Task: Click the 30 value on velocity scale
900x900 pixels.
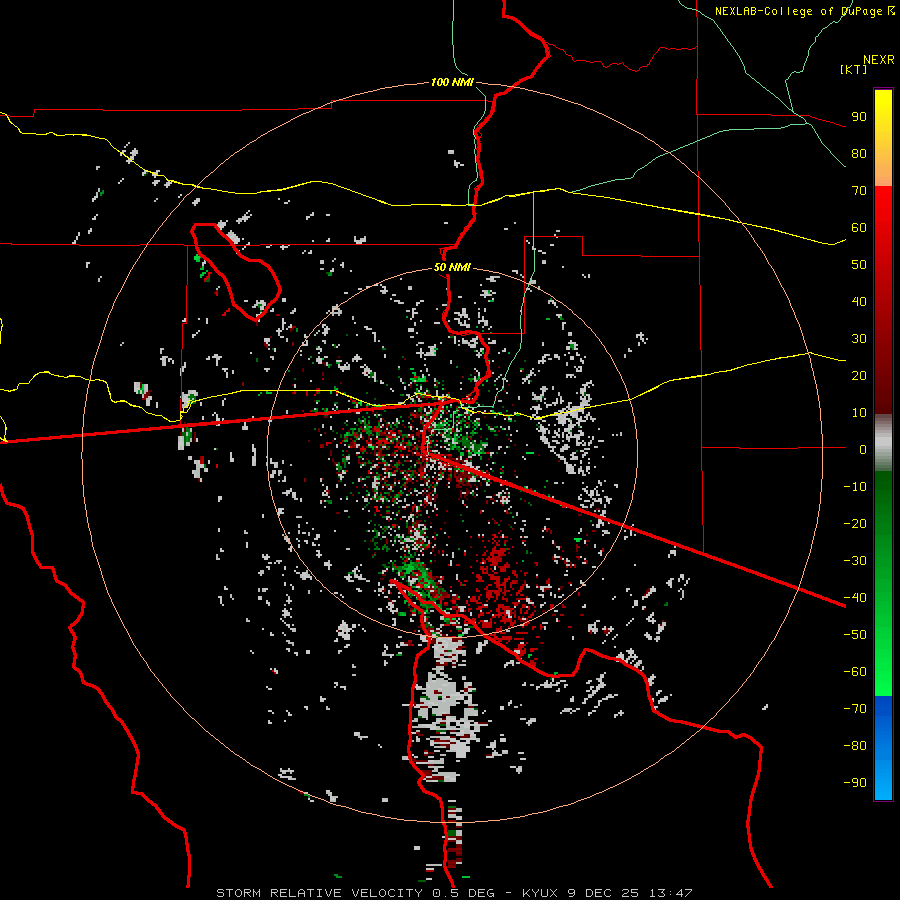Action: click(x=859, y=339)
